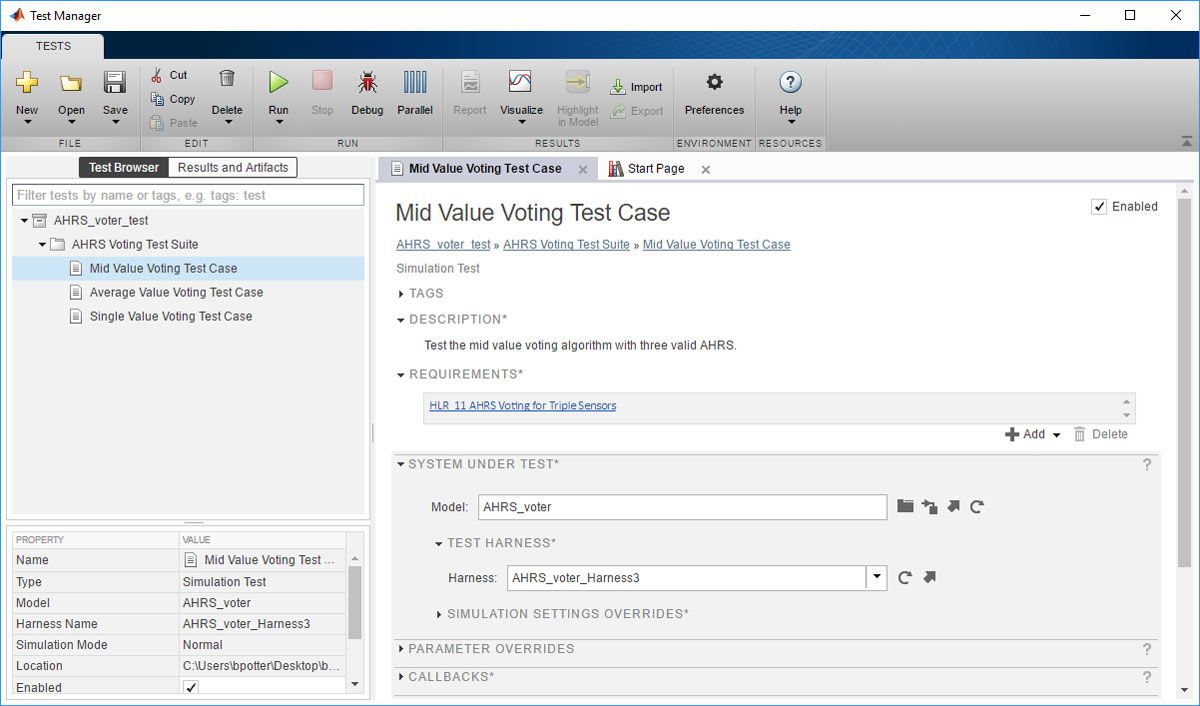The height and width of the screenshot is (706, 1200).
Task: Start a Parallel test run
Action: click(414, 90)
